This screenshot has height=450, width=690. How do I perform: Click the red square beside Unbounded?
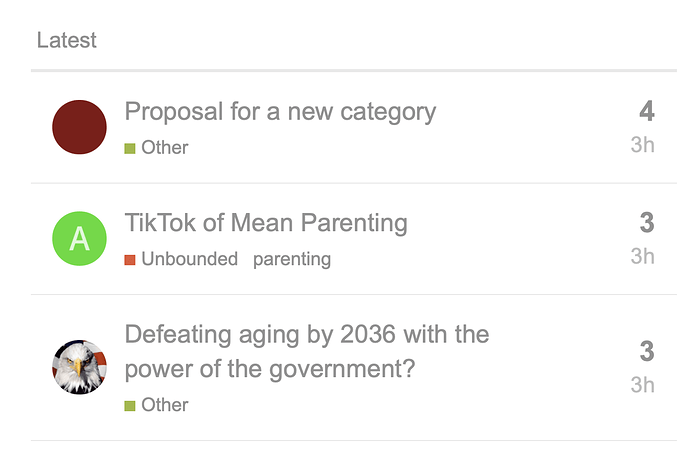tap(130, 260)
